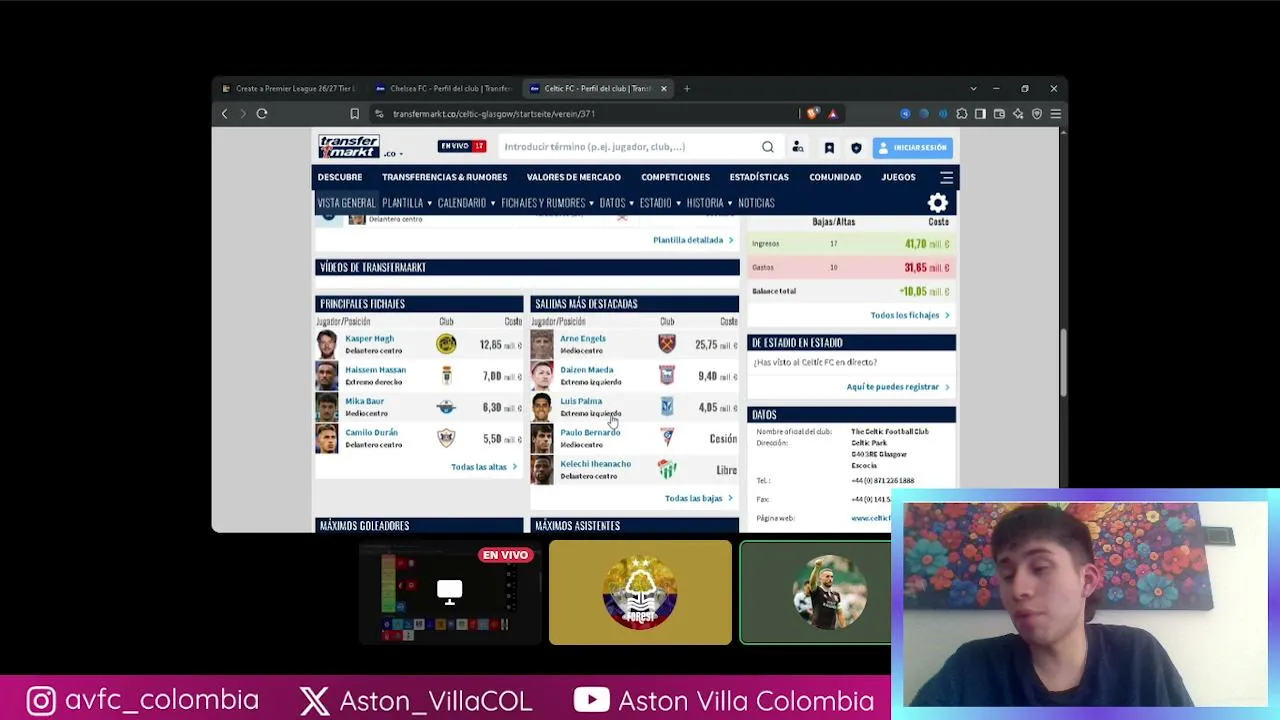
Task: Open Transferencias & Rumores menu
Action: (444, 178)
